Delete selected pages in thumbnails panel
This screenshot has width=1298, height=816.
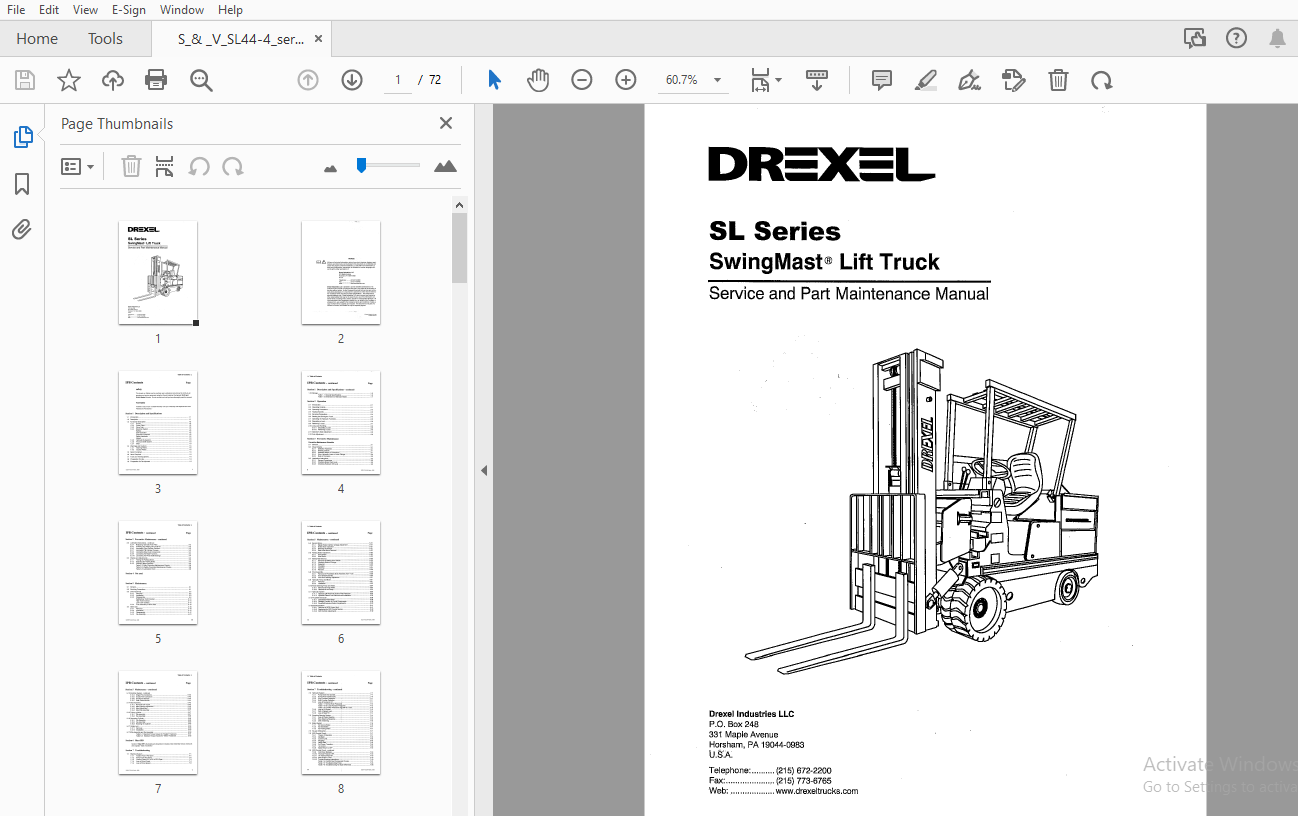tap(131, 167)
